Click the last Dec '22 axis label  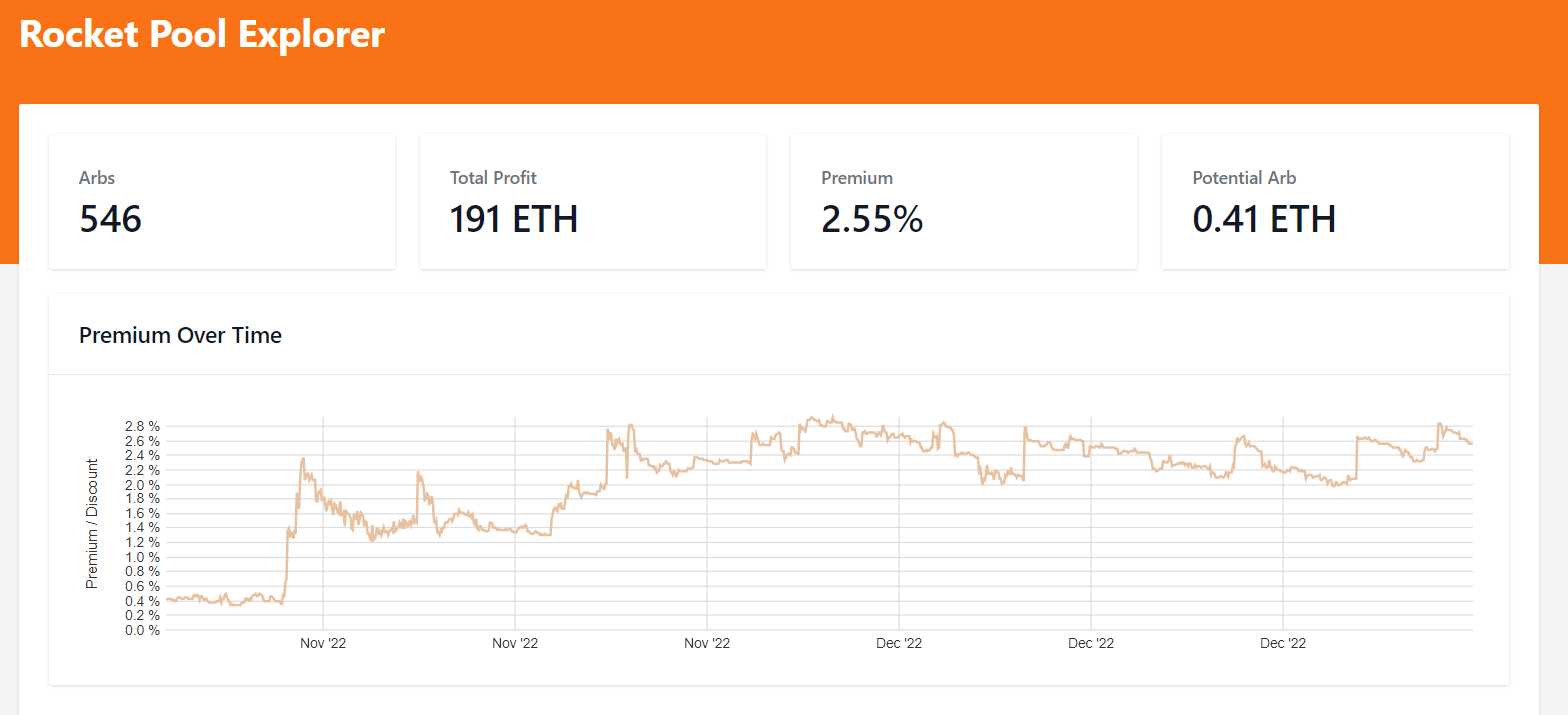[x=1283, y=643]
